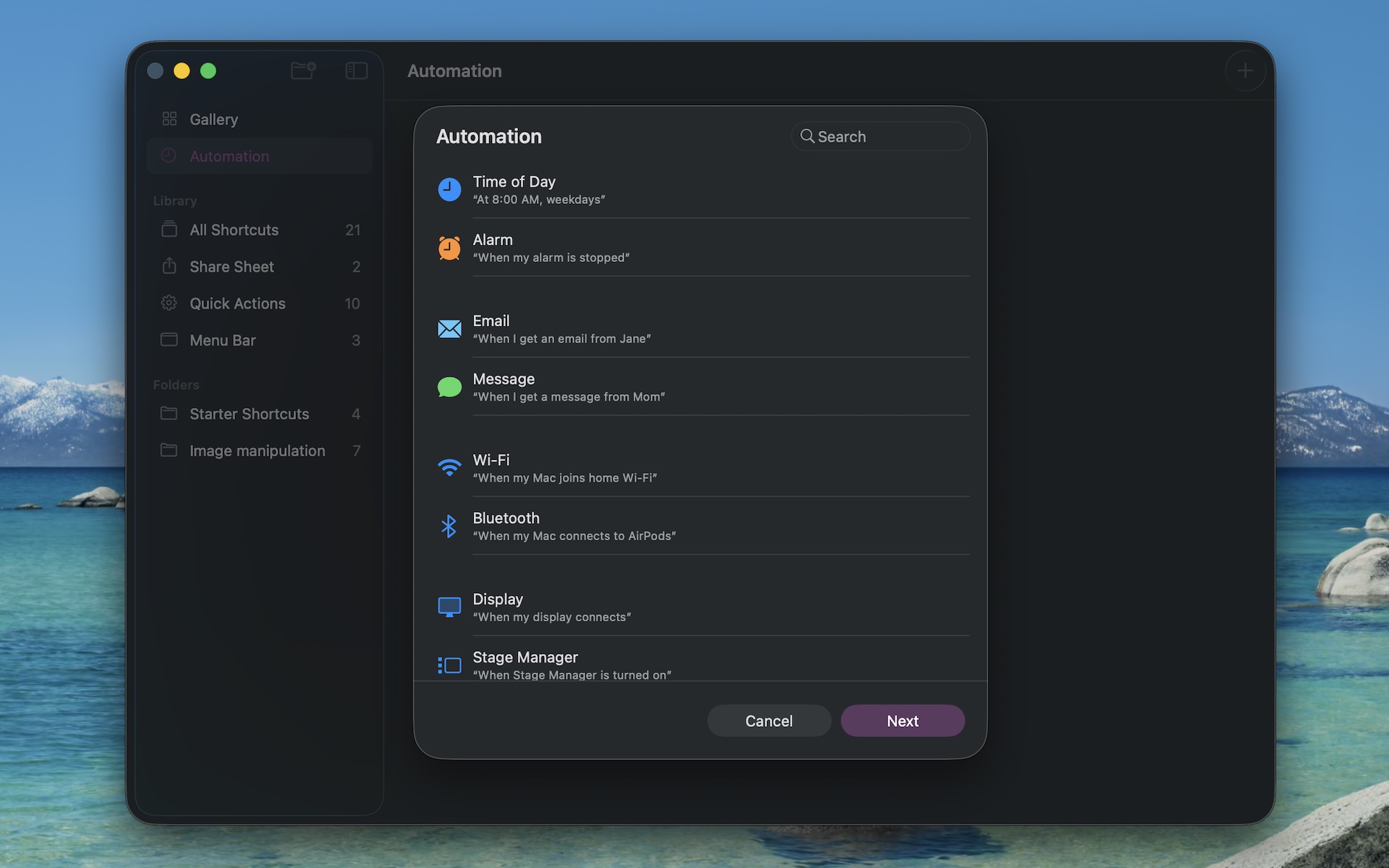The height and width of the screenshot is (868, 1389).
Task: Click the Stage Manager icon
Action: coord(449,665)
